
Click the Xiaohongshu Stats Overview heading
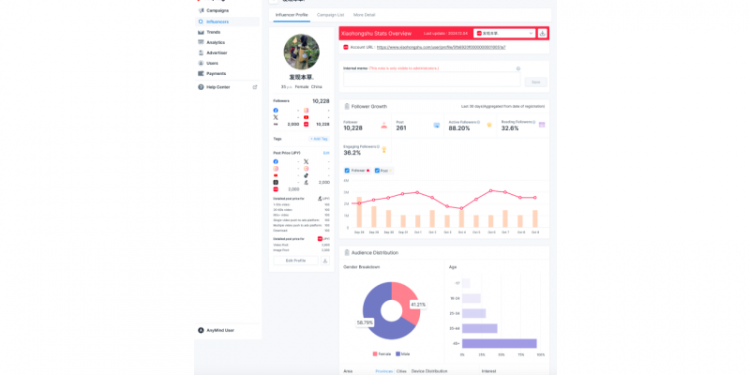click(x=376, y=33)
